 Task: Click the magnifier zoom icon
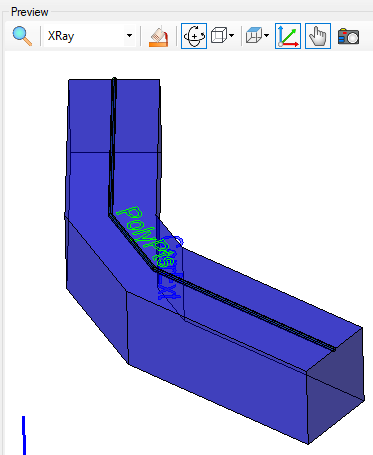22,36
